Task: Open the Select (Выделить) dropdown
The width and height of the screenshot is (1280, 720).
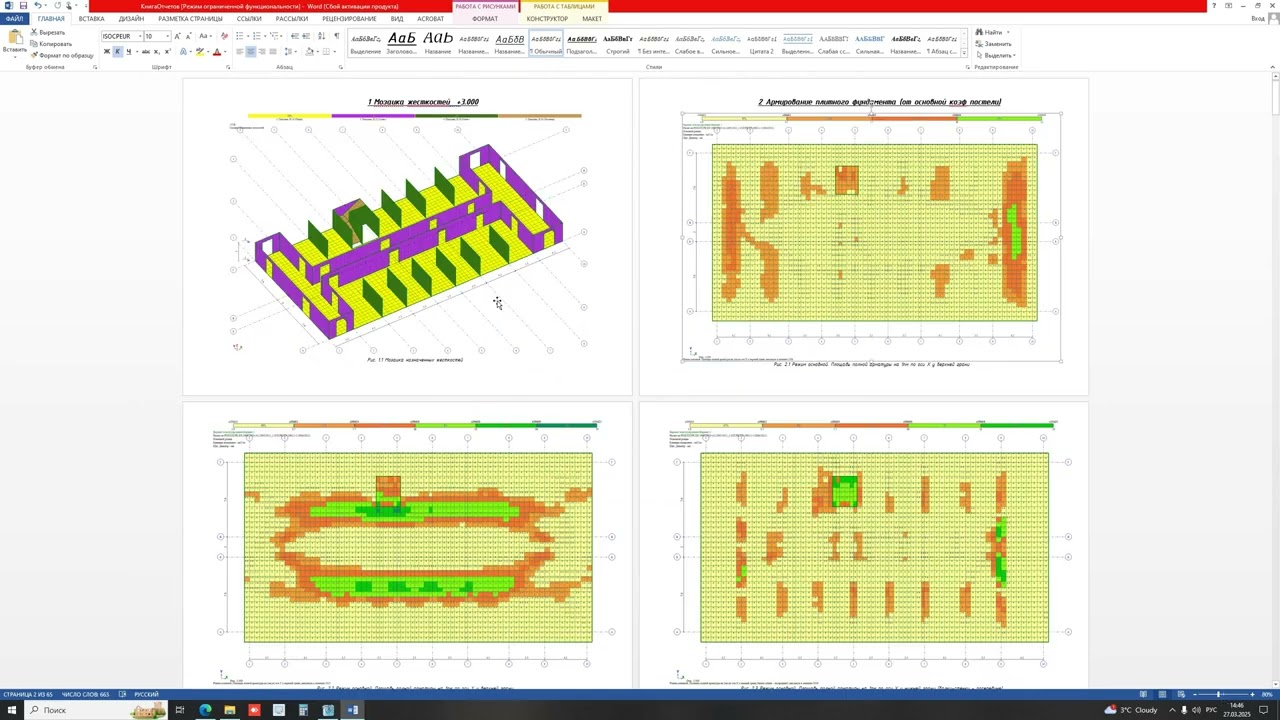Action: point(996,55)
